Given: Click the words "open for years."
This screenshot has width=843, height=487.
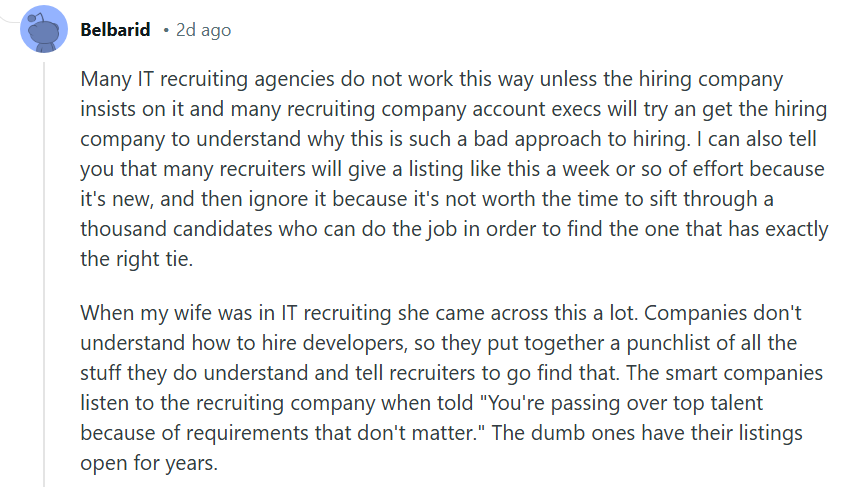Looking at the screenshot, I should (x=149, y=463).
